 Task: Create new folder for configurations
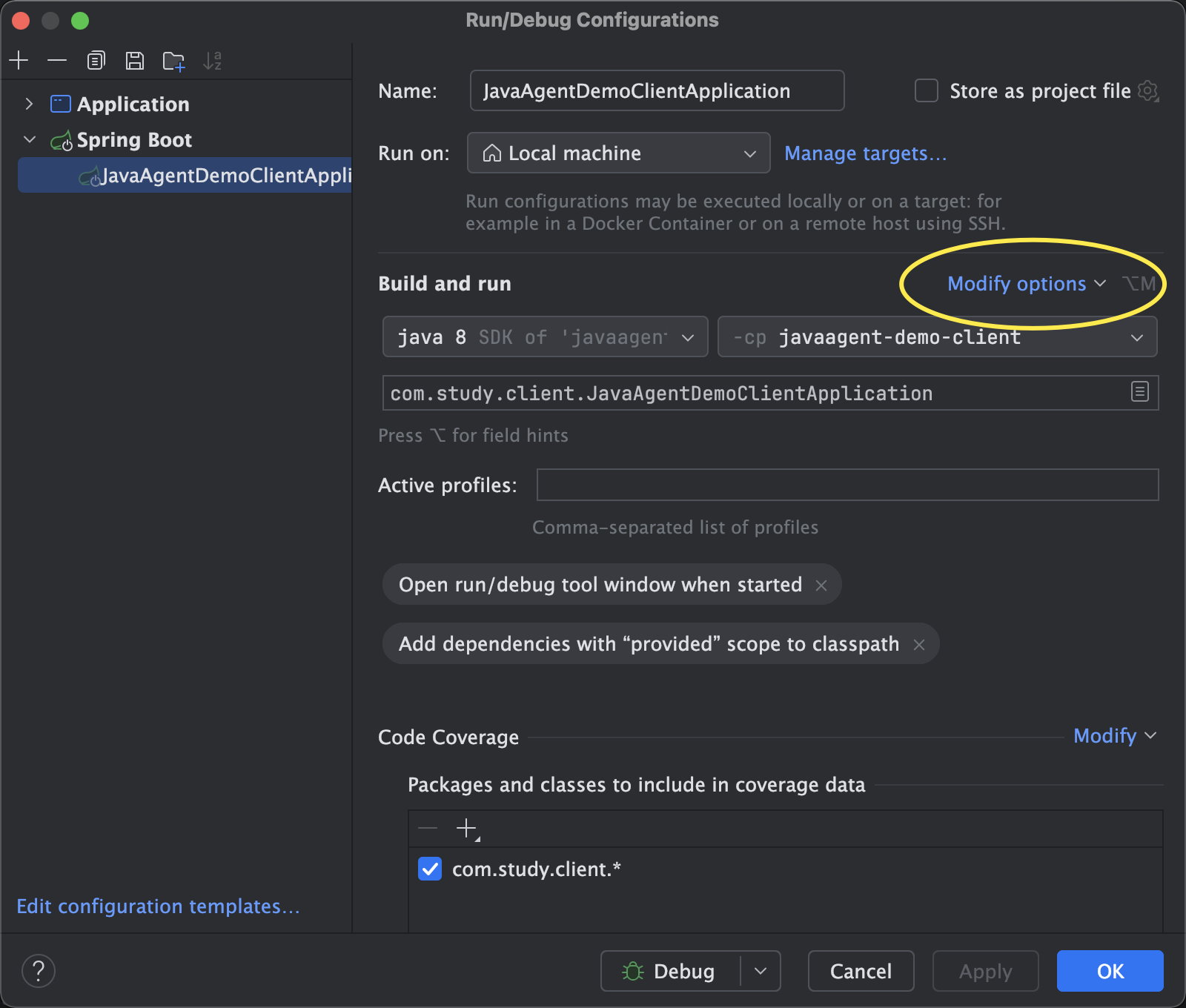tap(173, 61)
